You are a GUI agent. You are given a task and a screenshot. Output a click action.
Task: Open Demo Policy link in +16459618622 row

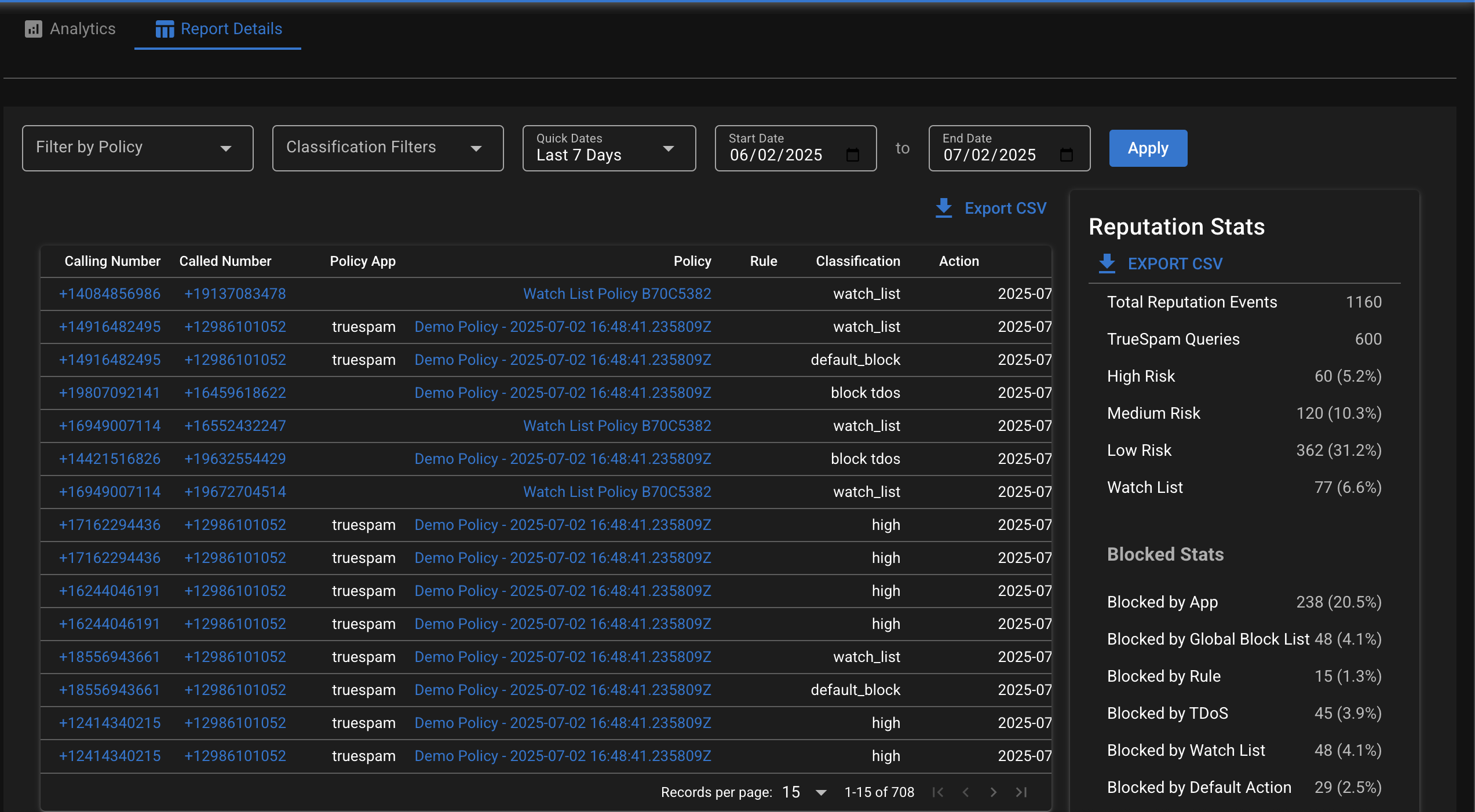[563, 393]
